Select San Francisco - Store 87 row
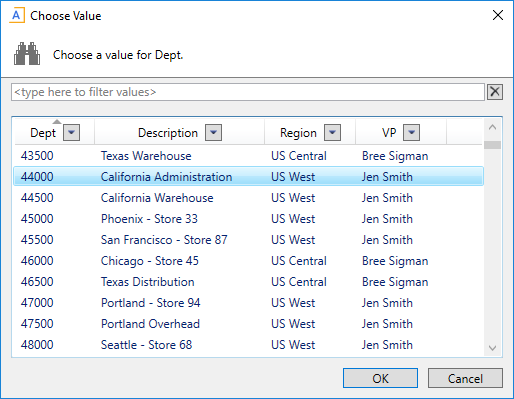Viewport: 514px width, 399px height. coord(249,240)
